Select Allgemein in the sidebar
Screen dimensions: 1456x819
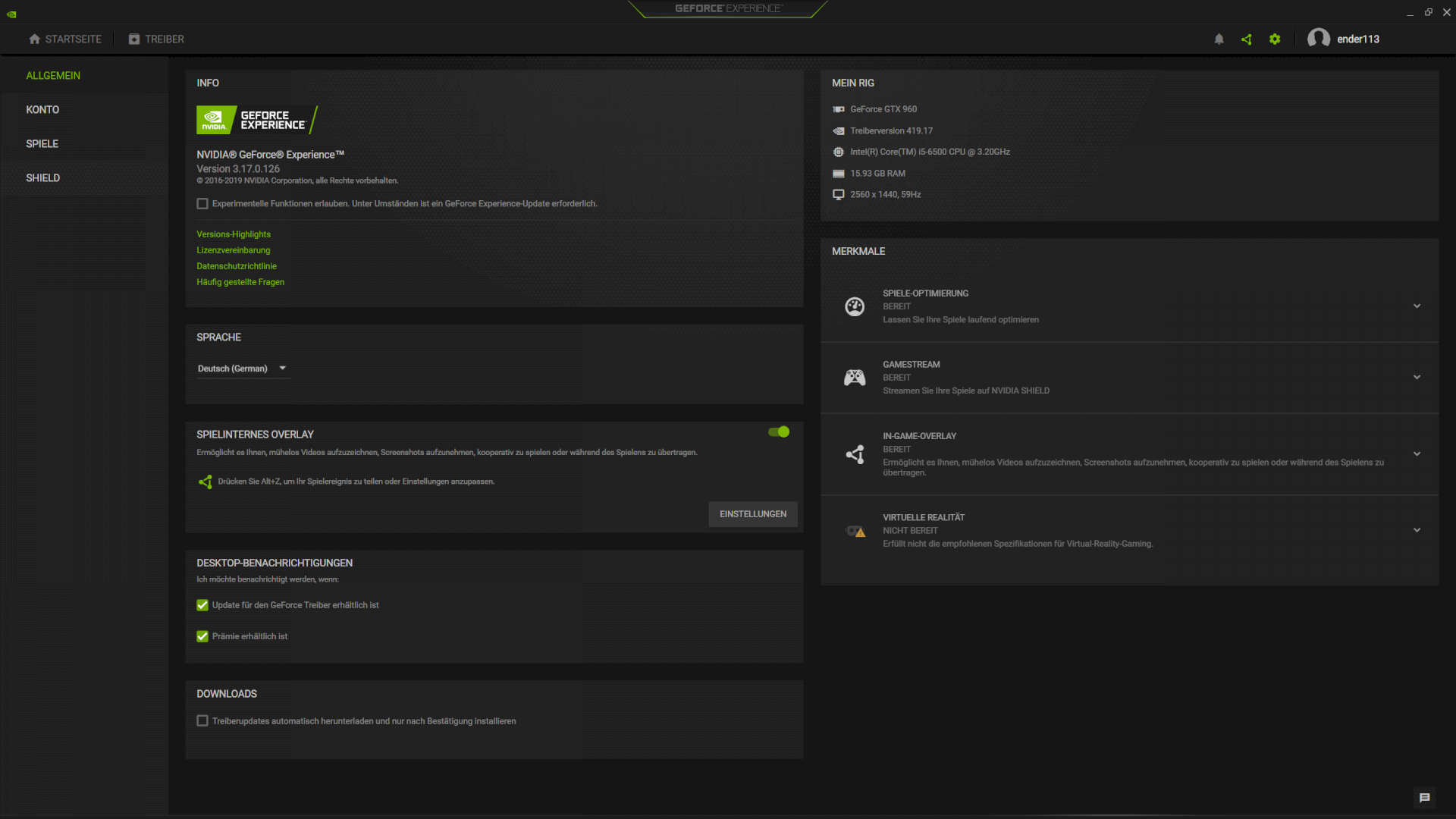coord(84,76)
